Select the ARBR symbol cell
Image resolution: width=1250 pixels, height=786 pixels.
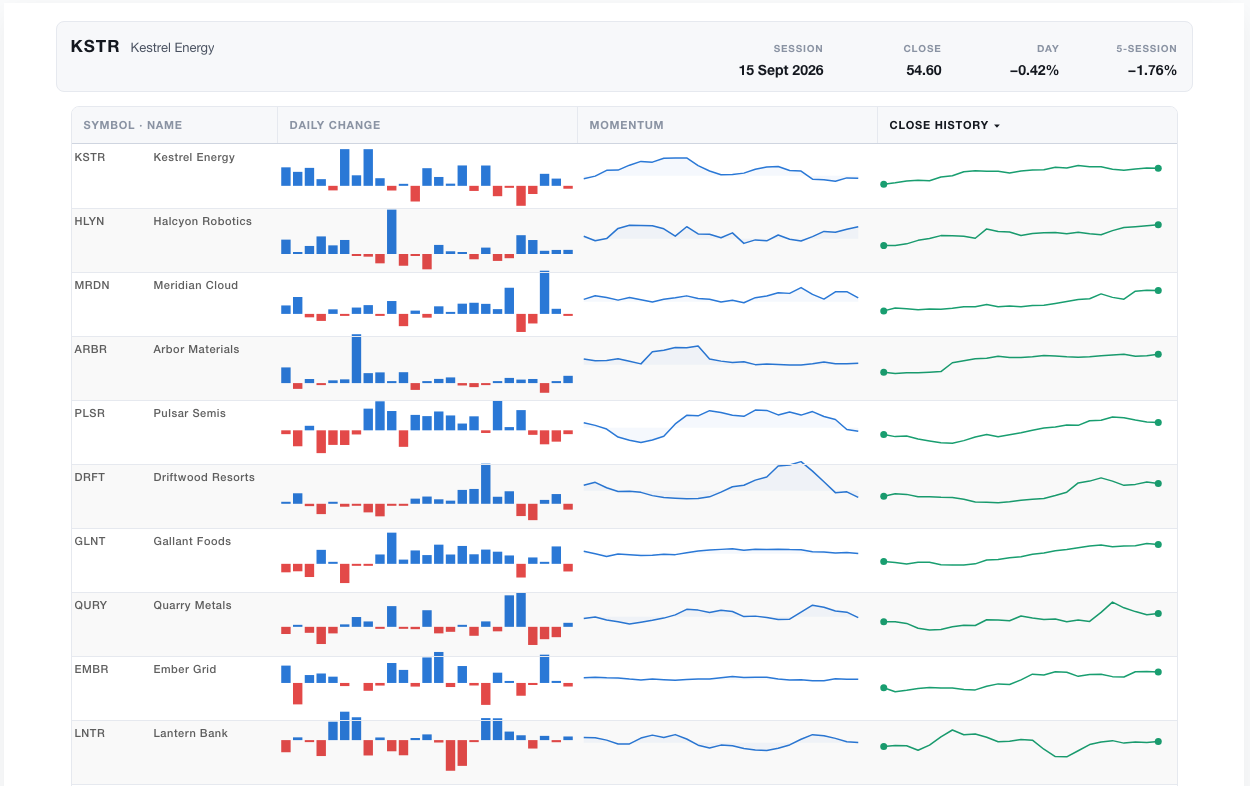(91, 349)
